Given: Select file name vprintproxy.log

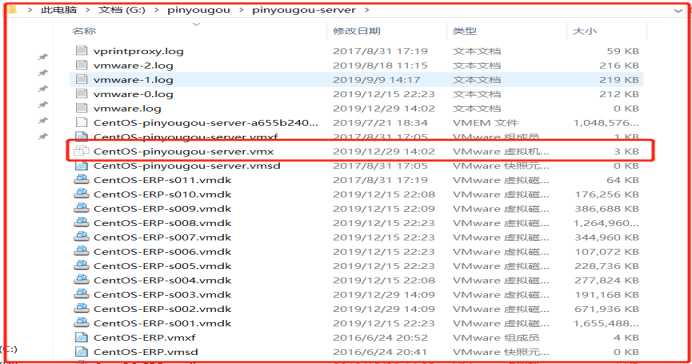Looking at the screenshot, I should (x=139, y=51).
